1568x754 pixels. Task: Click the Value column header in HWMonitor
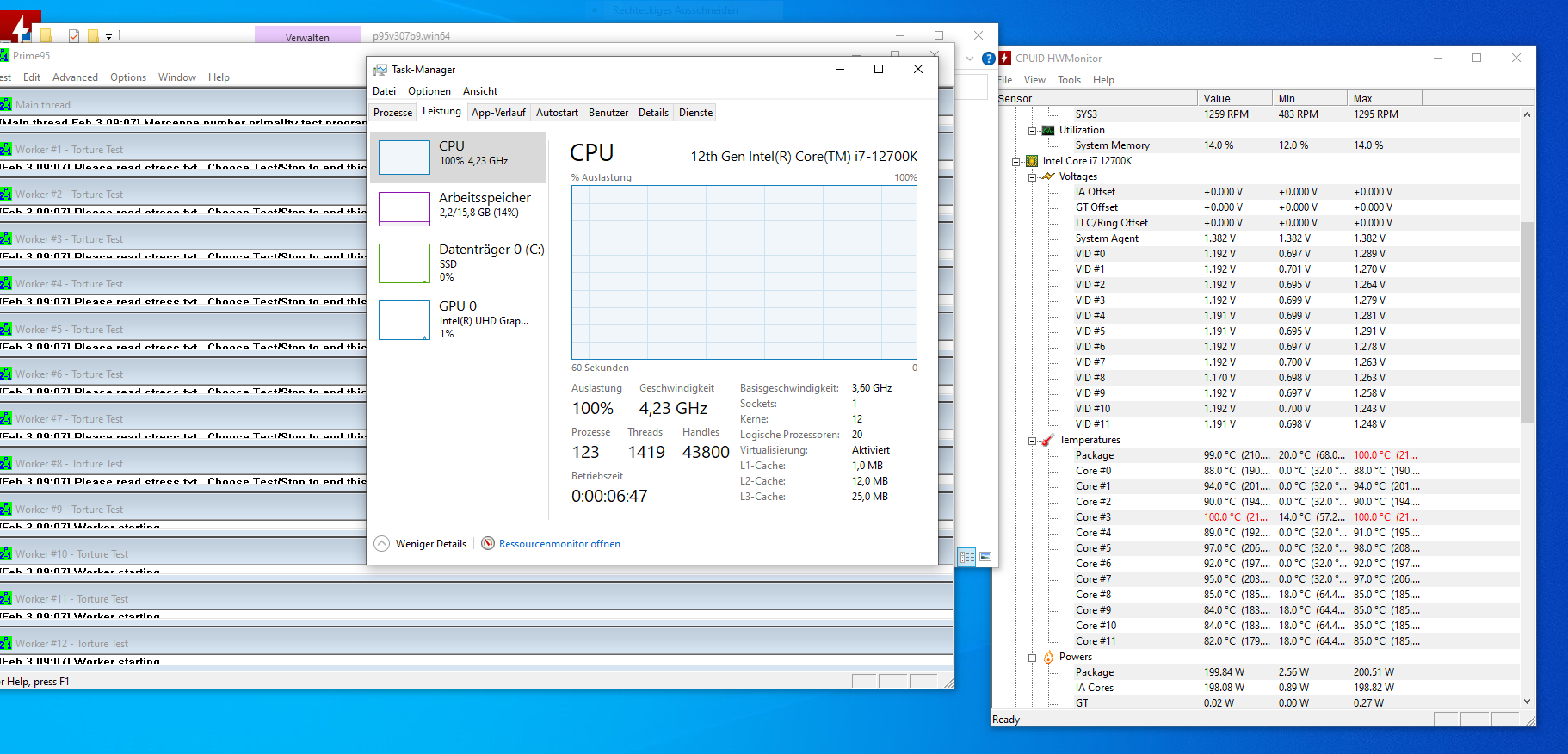pyautogui.click(x=1234, y=98)
